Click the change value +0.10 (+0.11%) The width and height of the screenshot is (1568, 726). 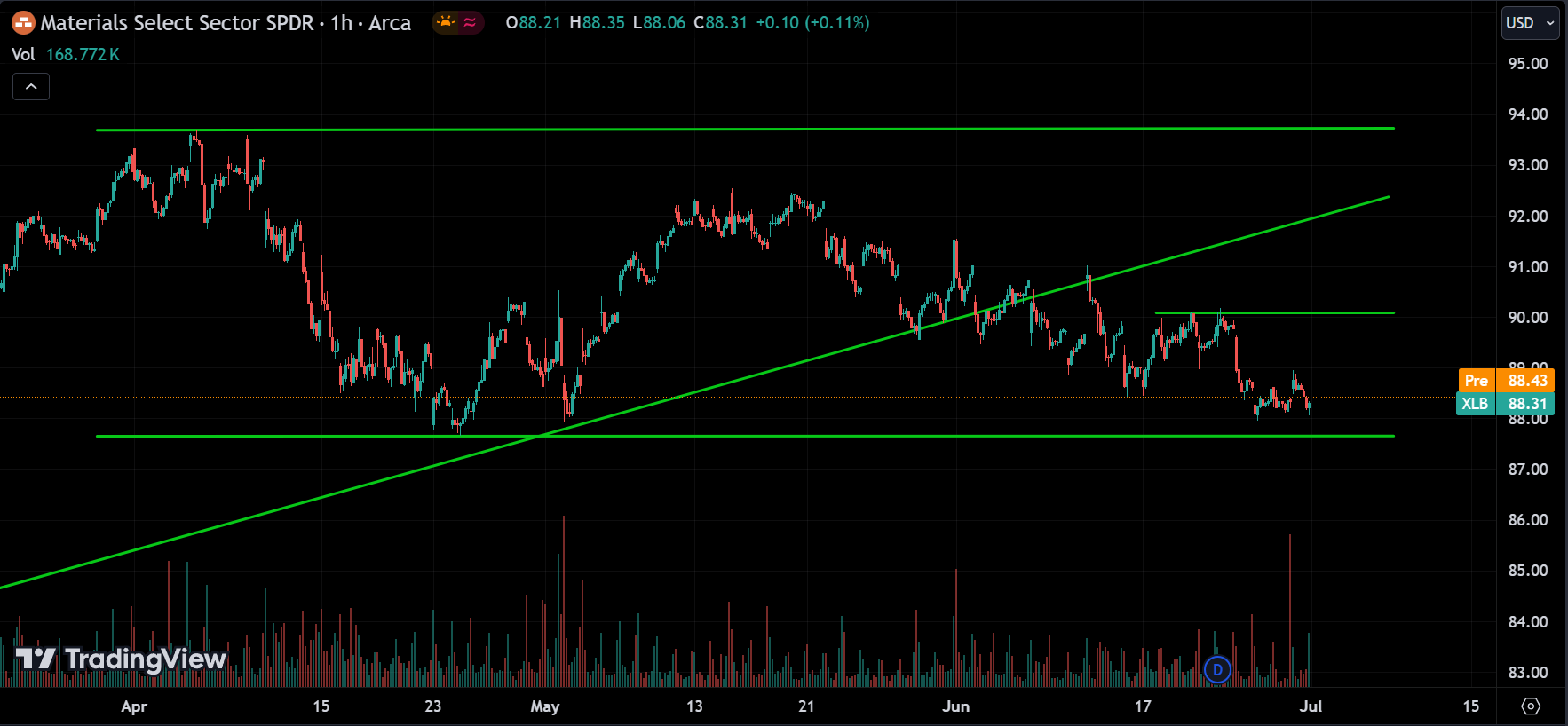(x=812, y=23)
